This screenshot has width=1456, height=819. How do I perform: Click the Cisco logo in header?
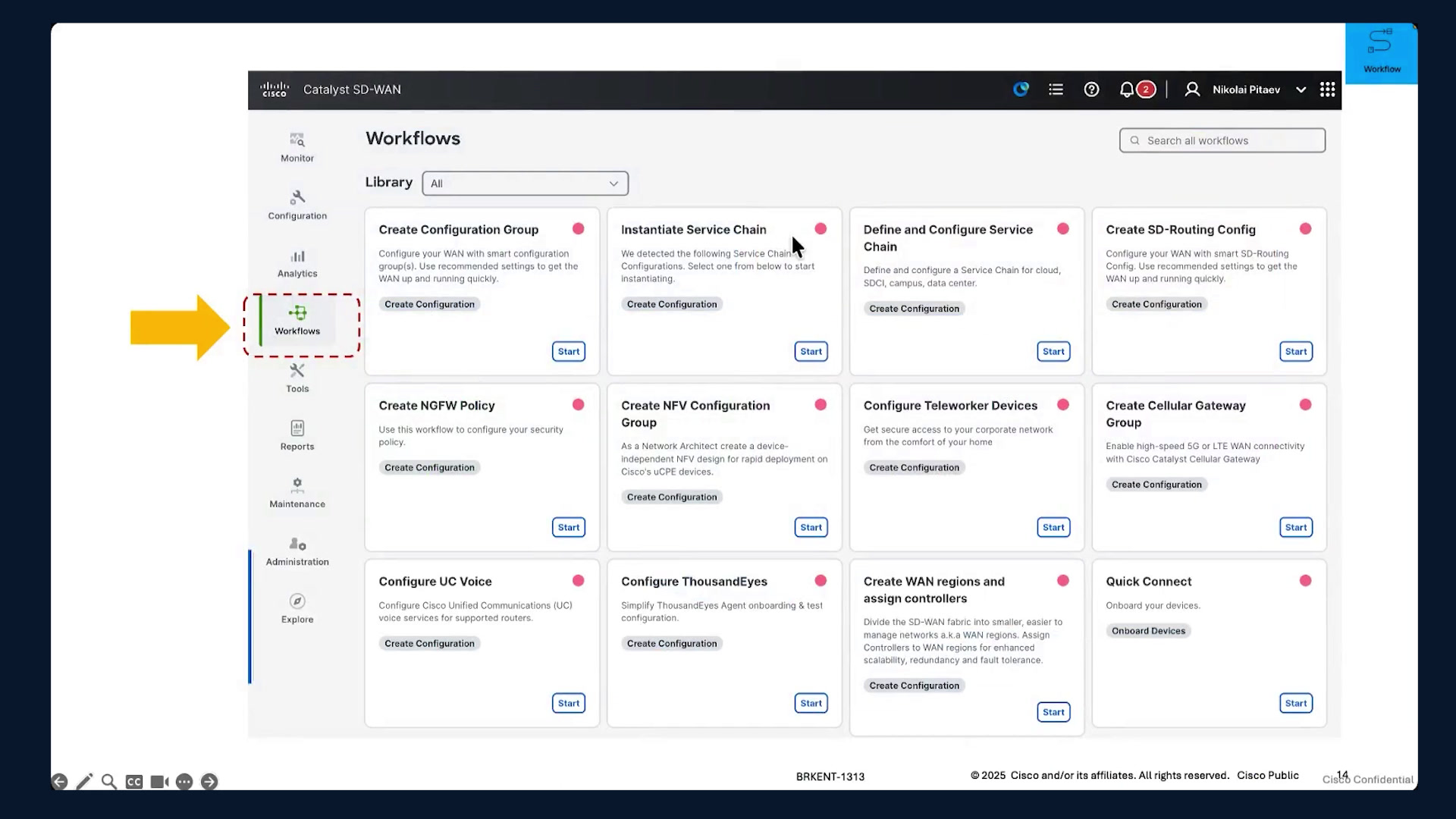tap(275, 89)
